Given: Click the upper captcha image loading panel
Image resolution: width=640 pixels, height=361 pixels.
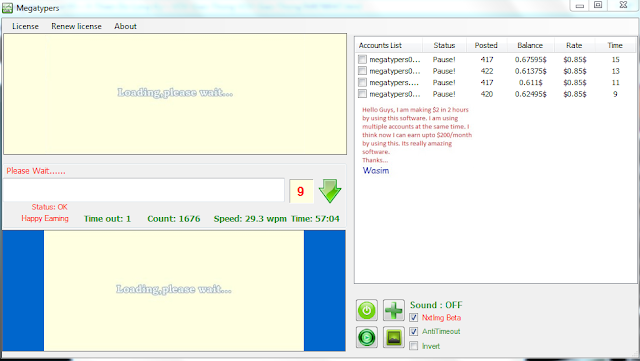Looking at the screenshot, I should [175, 94].
